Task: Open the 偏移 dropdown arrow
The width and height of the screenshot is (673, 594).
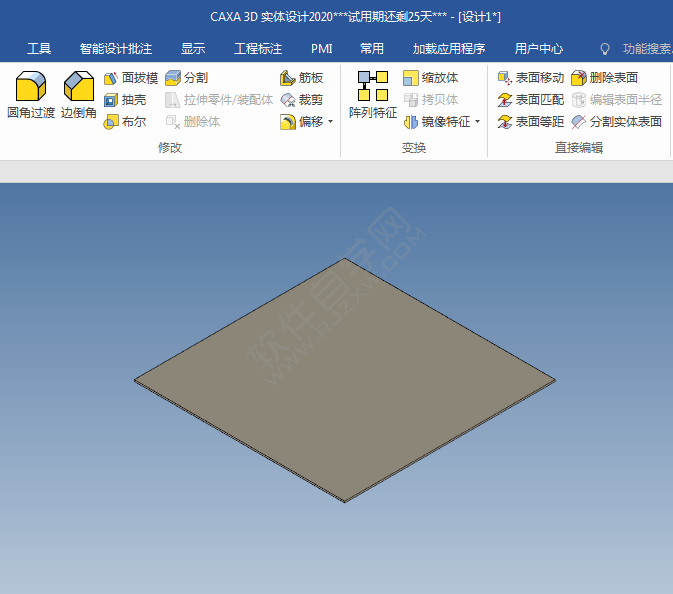Action: tap(330, 121)
